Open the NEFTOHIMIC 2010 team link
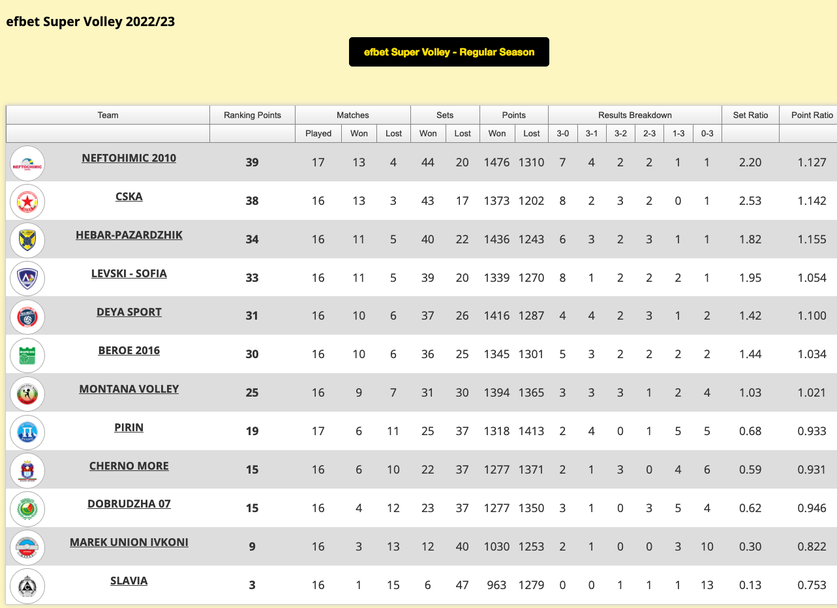This screenshot has height=608, width=837. coord(129,158)
